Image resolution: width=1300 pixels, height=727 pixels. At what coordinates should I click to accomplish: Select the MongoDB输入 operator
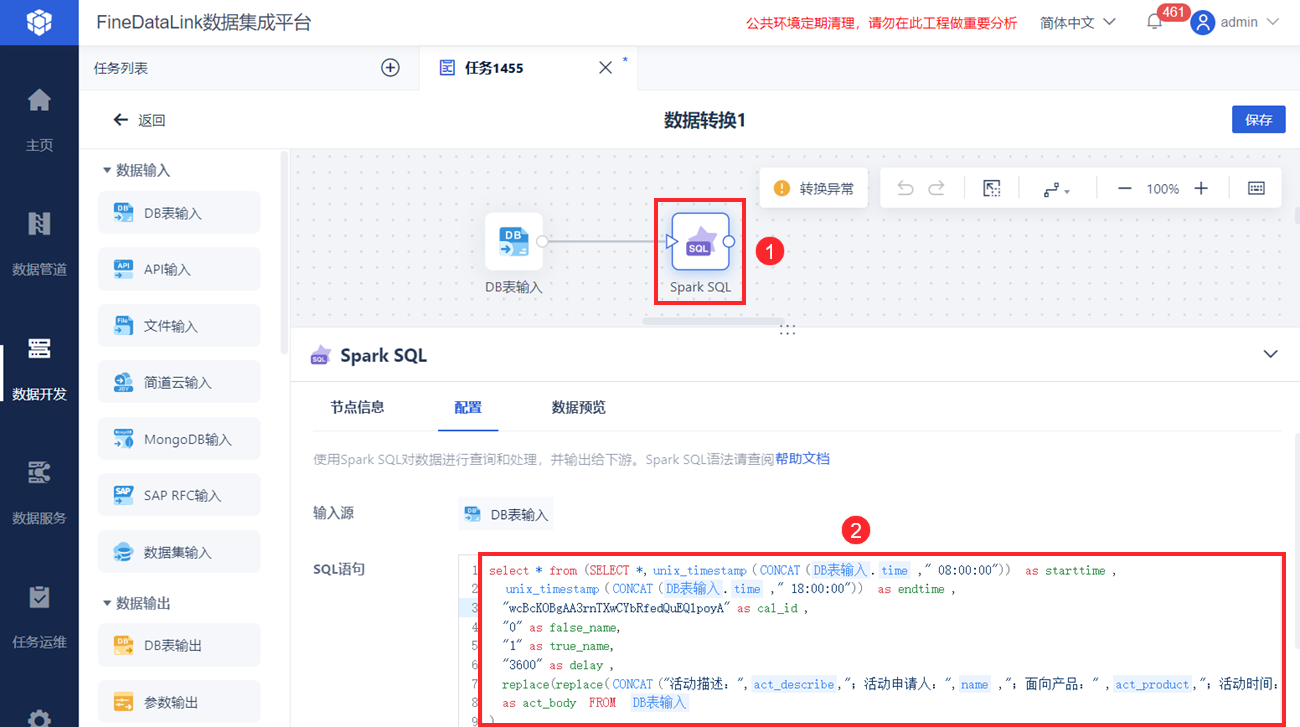(179, 439)
